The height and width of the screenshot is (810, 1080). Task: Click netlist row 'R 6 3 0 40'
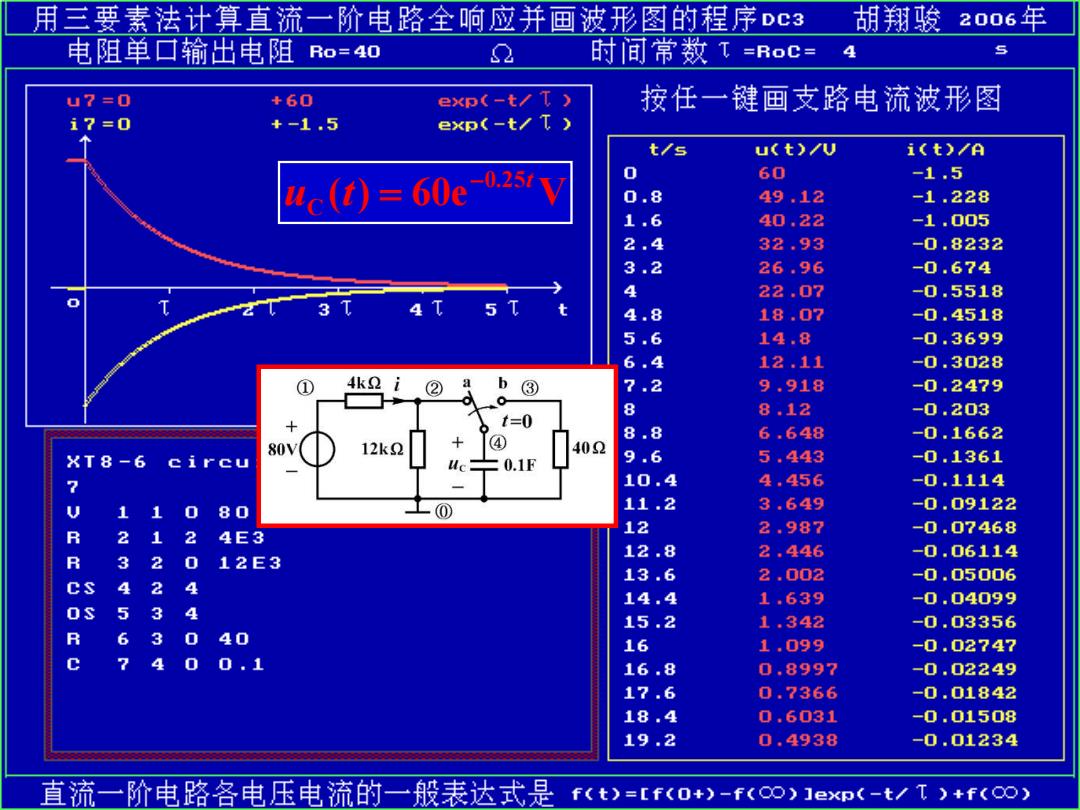pos(157,638)
